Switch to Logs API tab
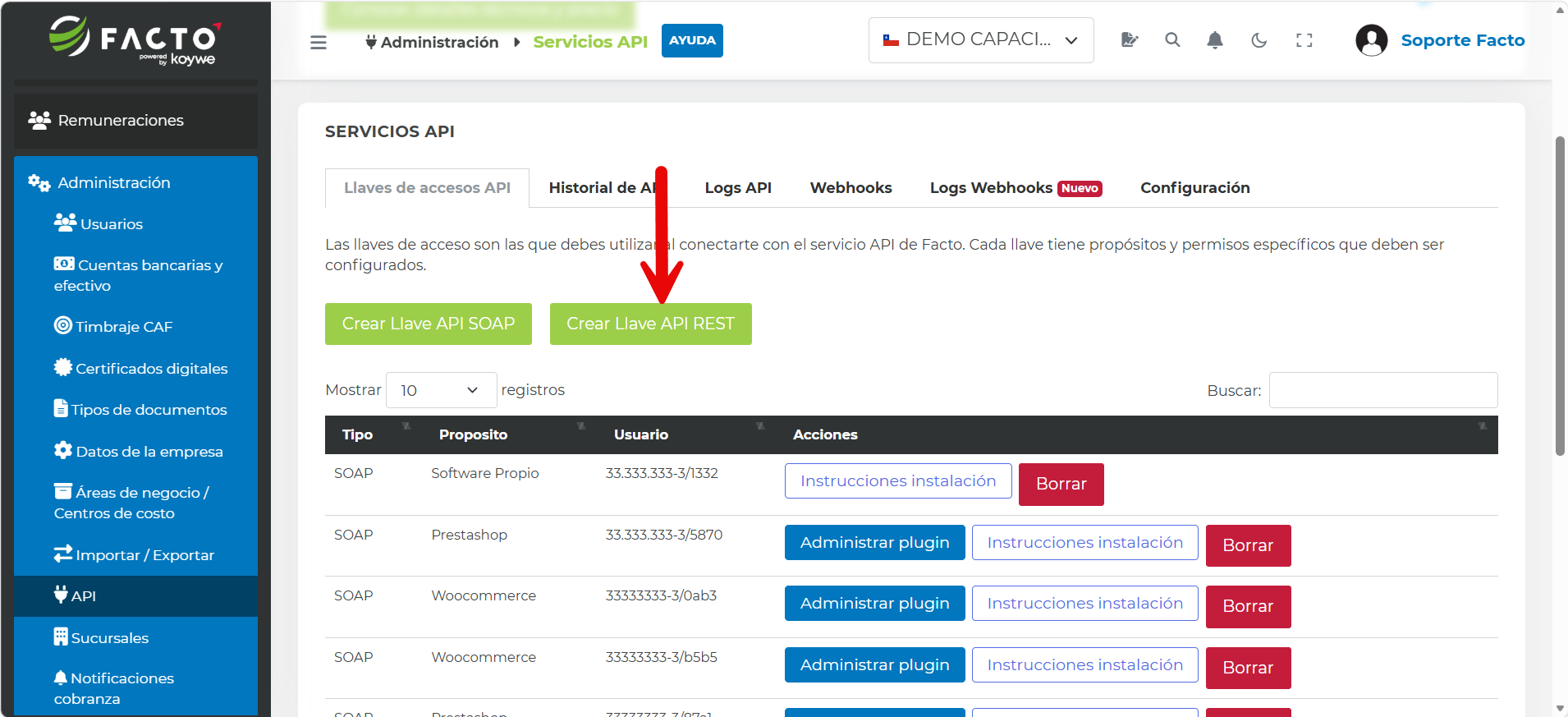Image resolution: width=1568 pixels, height=717 pixels. [738, 188]
